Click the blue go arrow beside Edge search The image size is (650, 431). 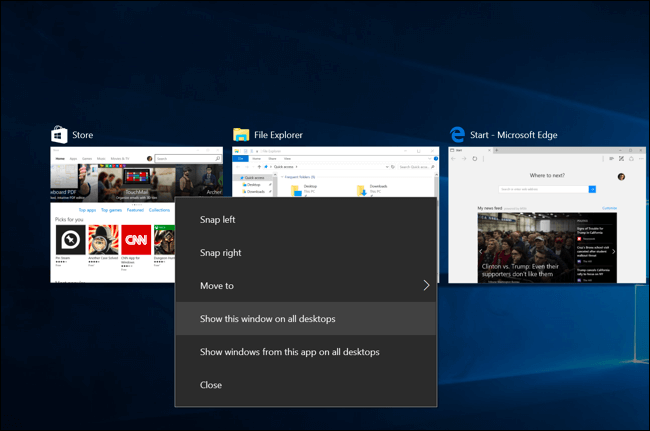pyautogui.click(x=592, y=189)
